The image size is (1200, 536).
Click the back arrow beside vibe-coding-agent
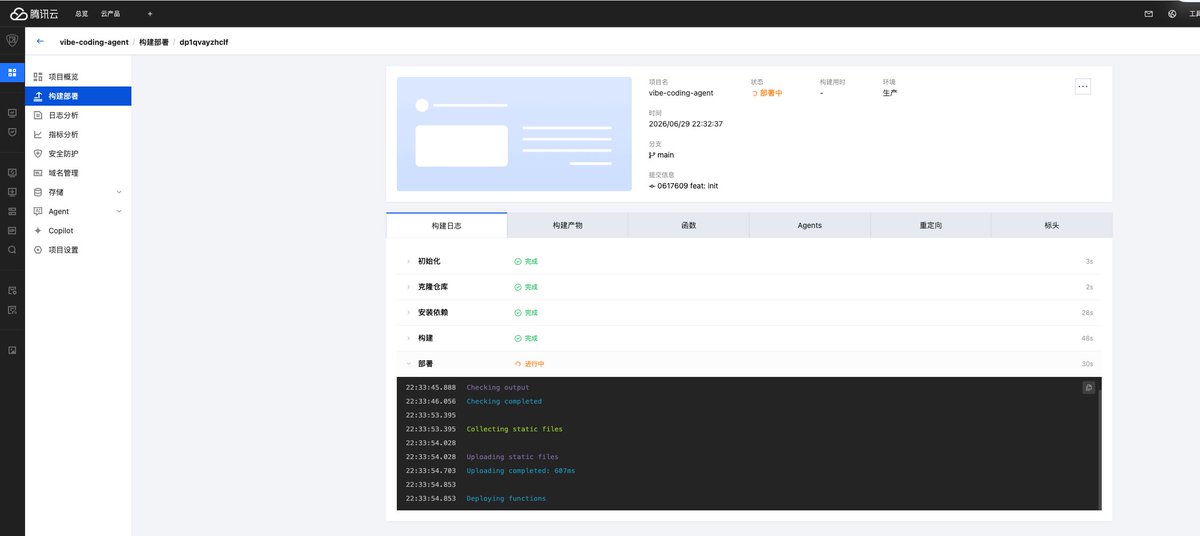[x=40, y=42]
